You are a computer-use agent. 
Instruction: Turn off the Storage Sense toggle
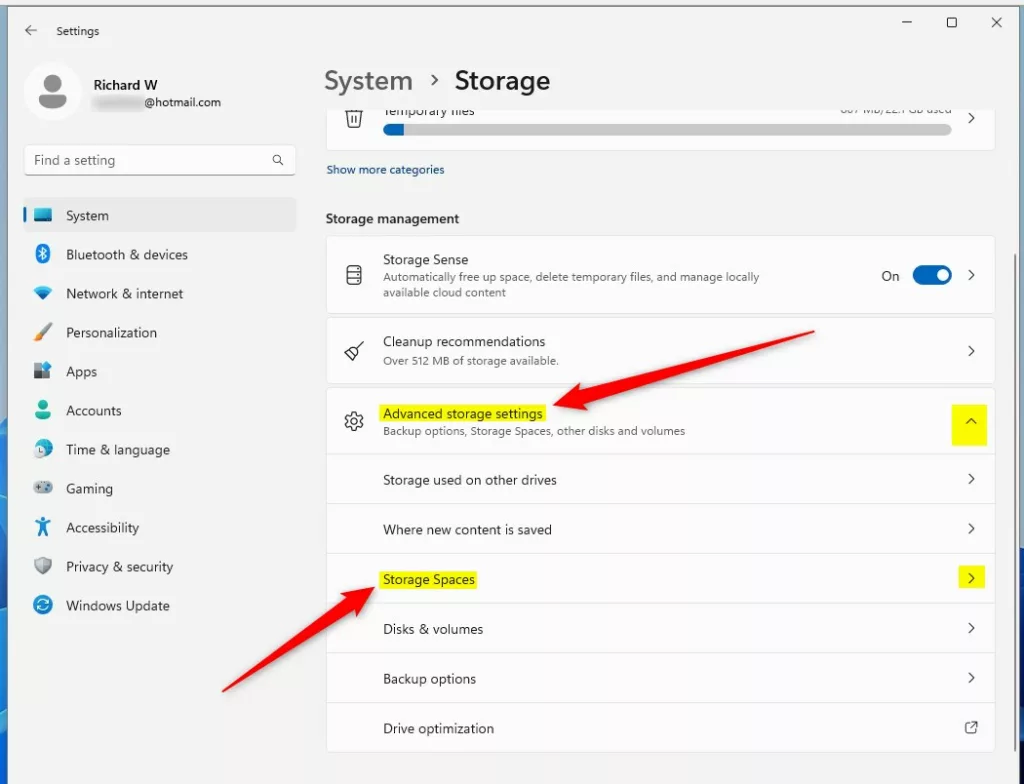(932, 276)
